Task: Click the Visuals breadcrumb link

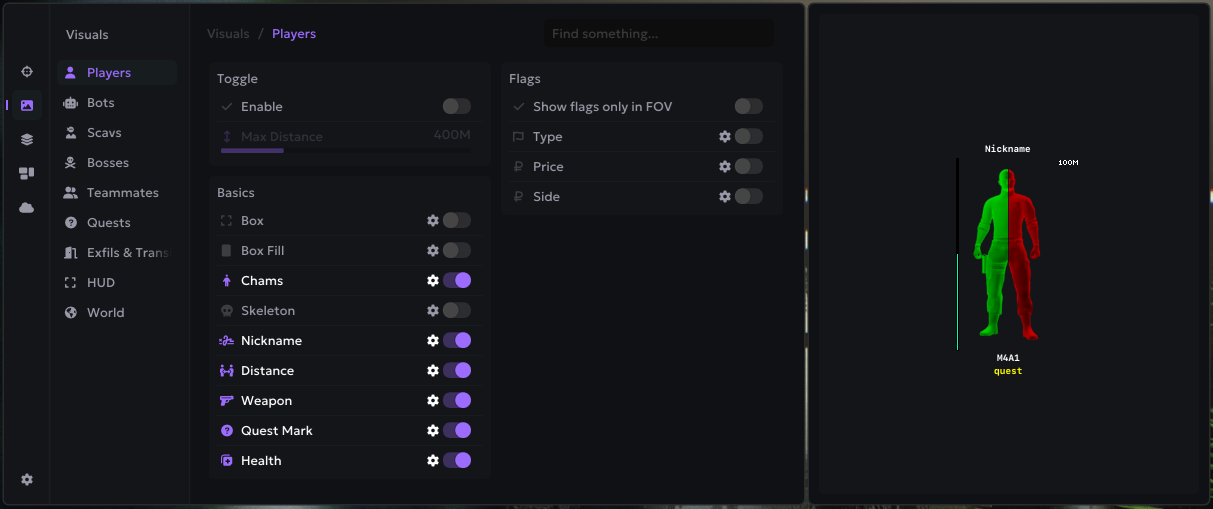Action: point(228,34)
